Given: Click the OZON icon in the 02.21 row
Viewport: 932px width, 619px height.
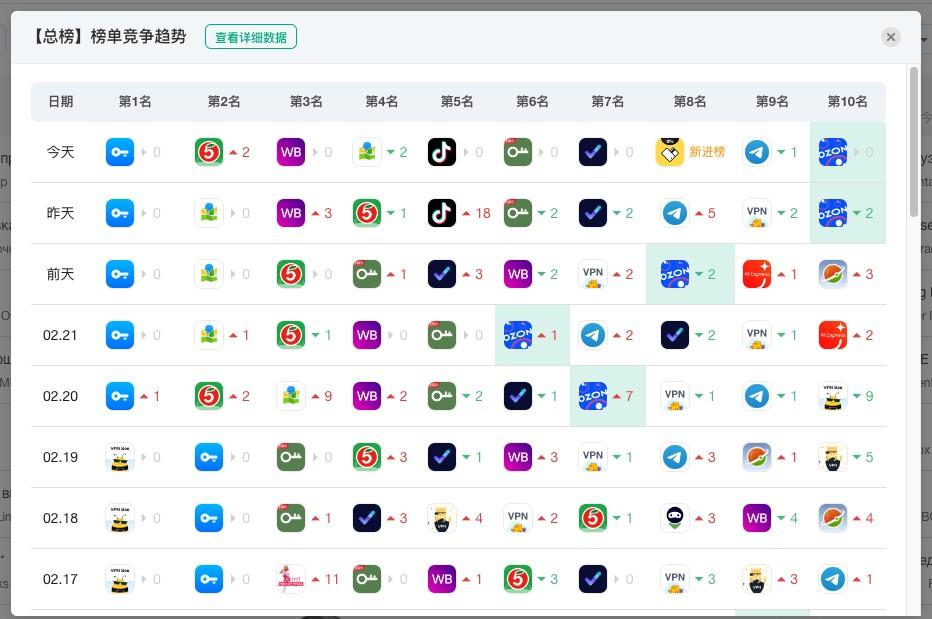Looking at the screenshot, I should click(x=518, y=335).
